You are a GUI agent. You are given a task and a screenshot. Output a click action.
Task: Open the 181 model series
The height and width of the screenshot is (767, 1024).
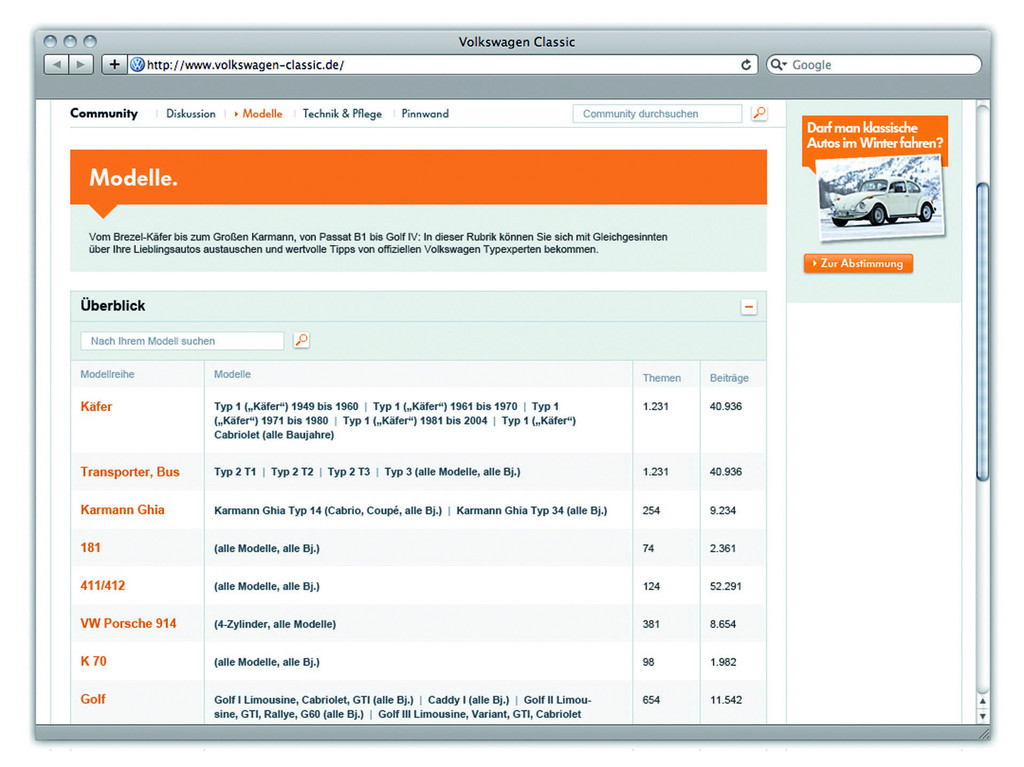pos(91,547)
